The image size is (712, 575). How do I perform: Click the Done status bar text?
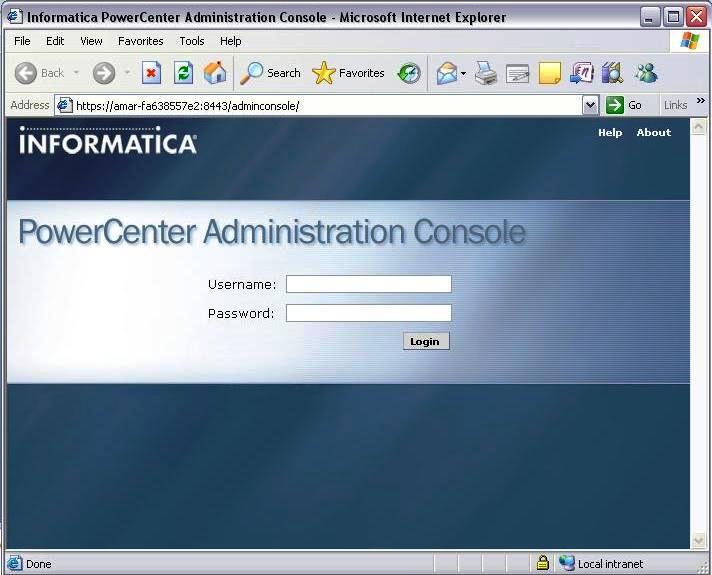[39, 564]
